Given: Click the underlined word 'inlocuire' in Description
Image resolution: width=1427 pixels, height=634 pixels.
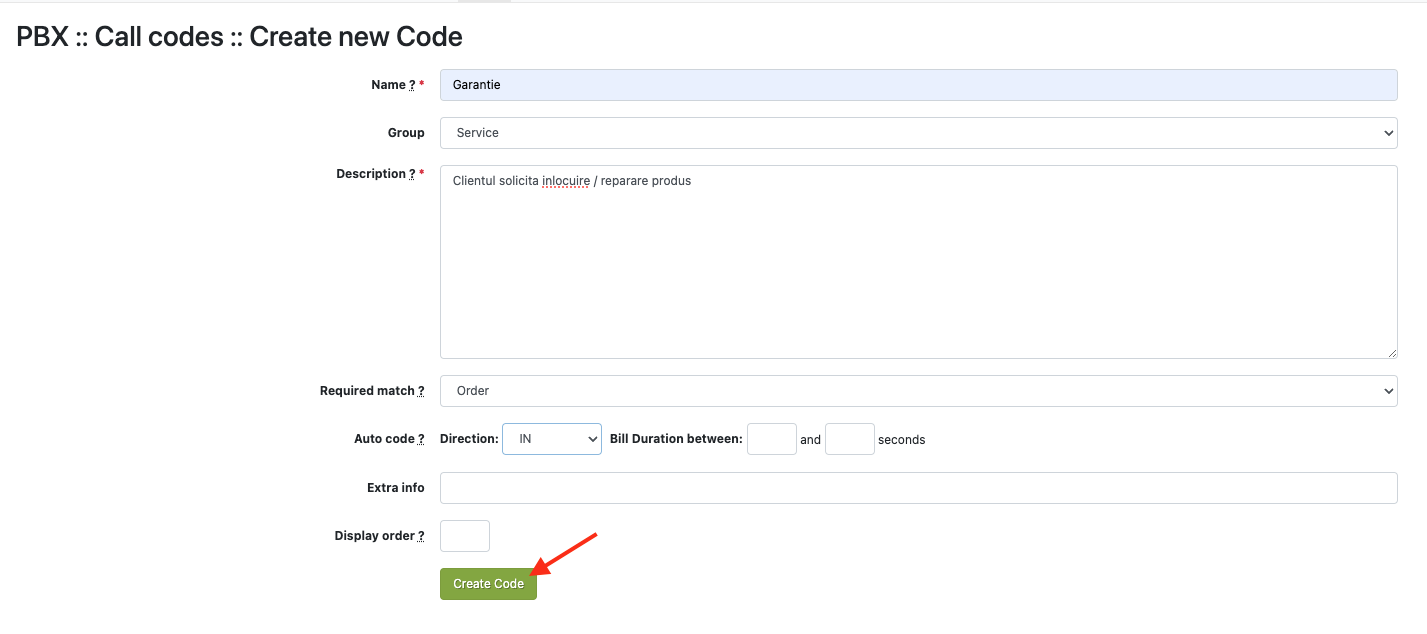Looking at the screenshot, I should (565, 181).
